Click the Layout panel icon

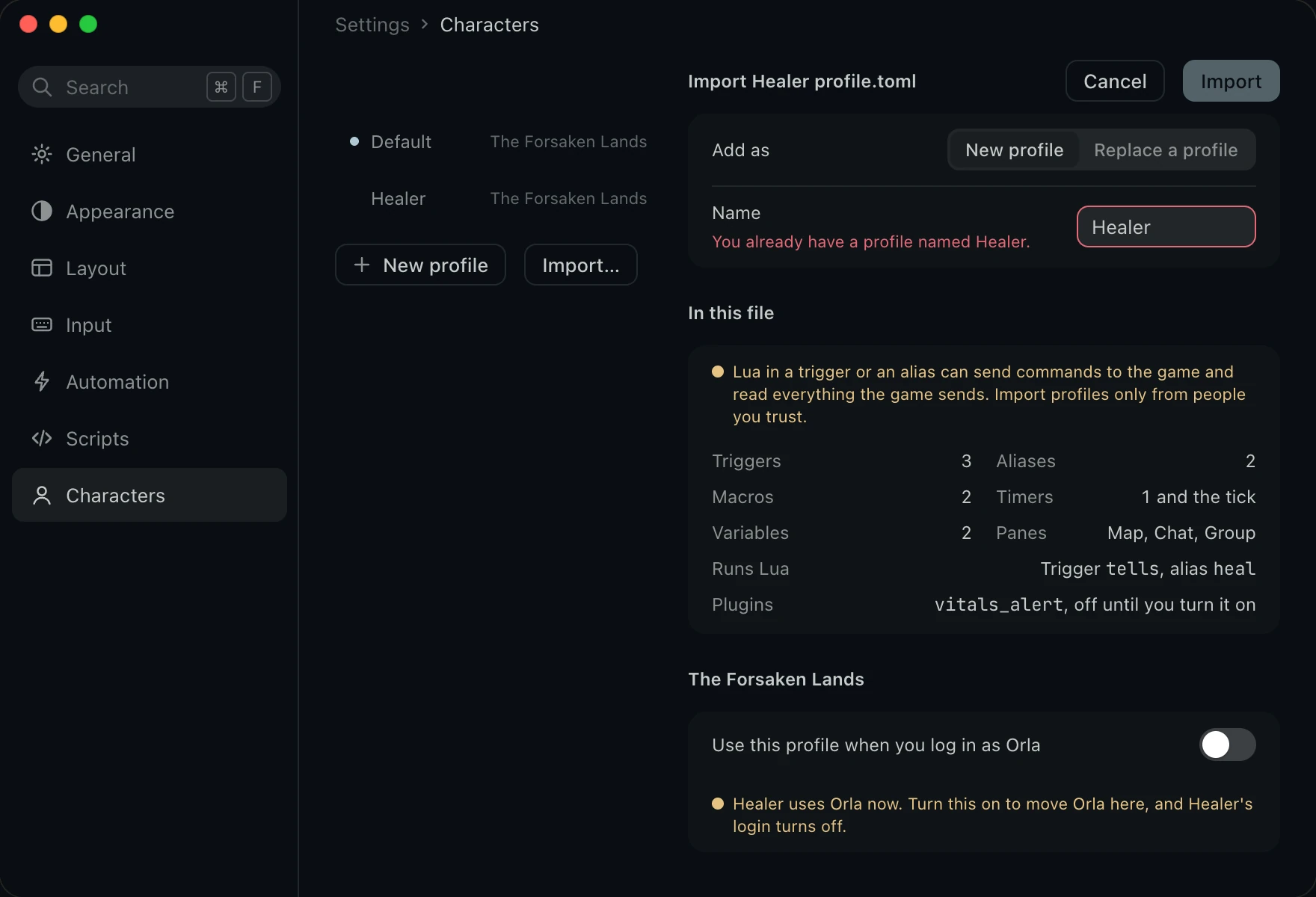click(x=42, y=268)
